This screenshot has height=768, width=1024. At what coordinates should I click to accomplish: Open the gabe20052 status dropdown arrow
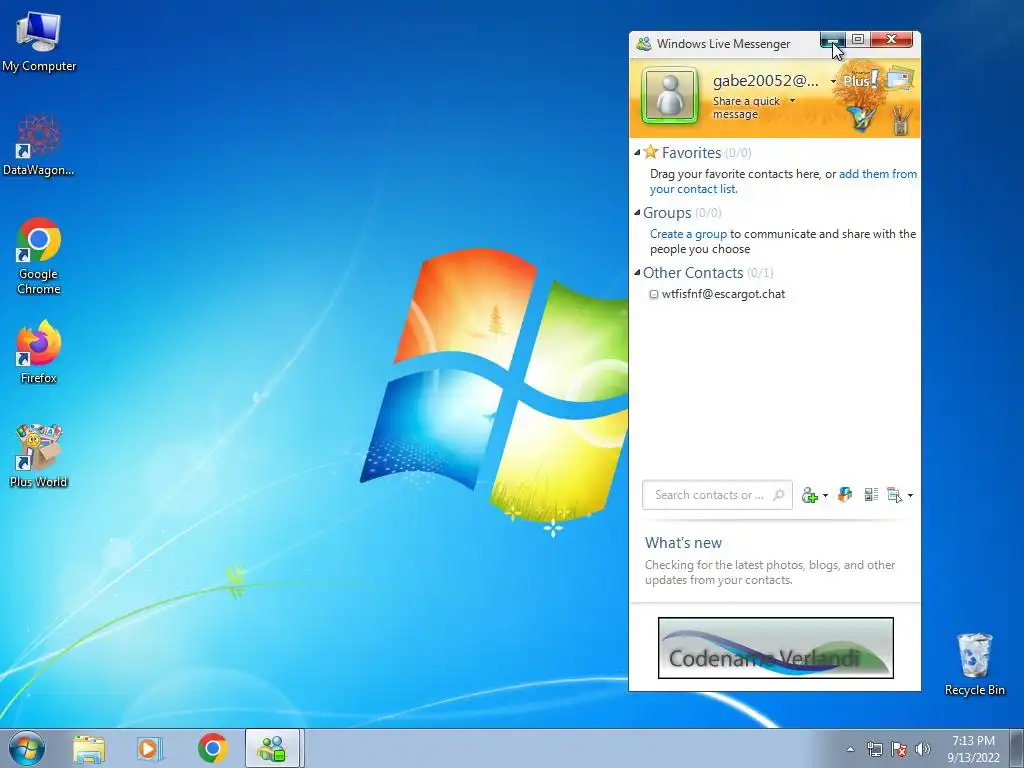pos(833,82)
